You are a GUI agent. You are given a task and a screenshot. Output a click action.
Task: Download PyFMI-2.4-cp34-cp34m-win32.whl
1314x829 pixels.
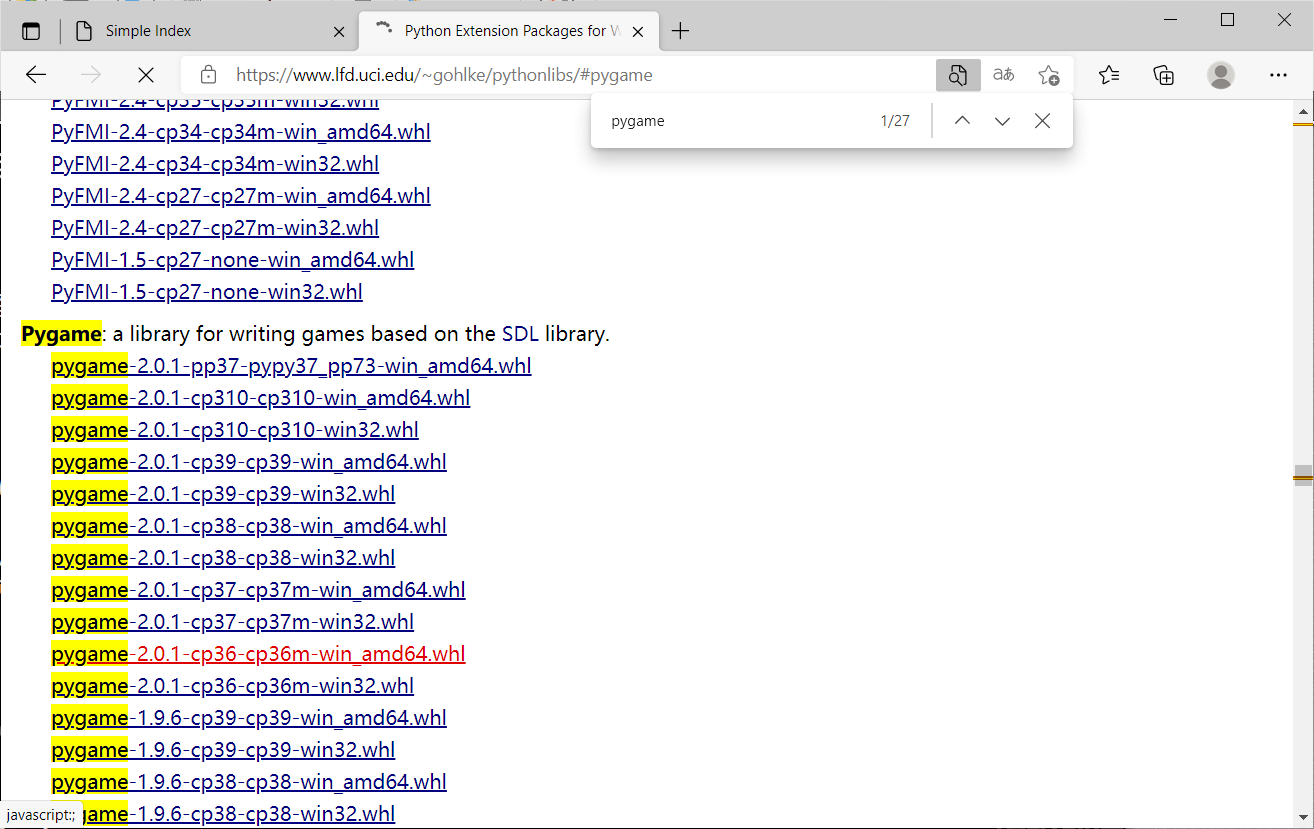[215, 164]
